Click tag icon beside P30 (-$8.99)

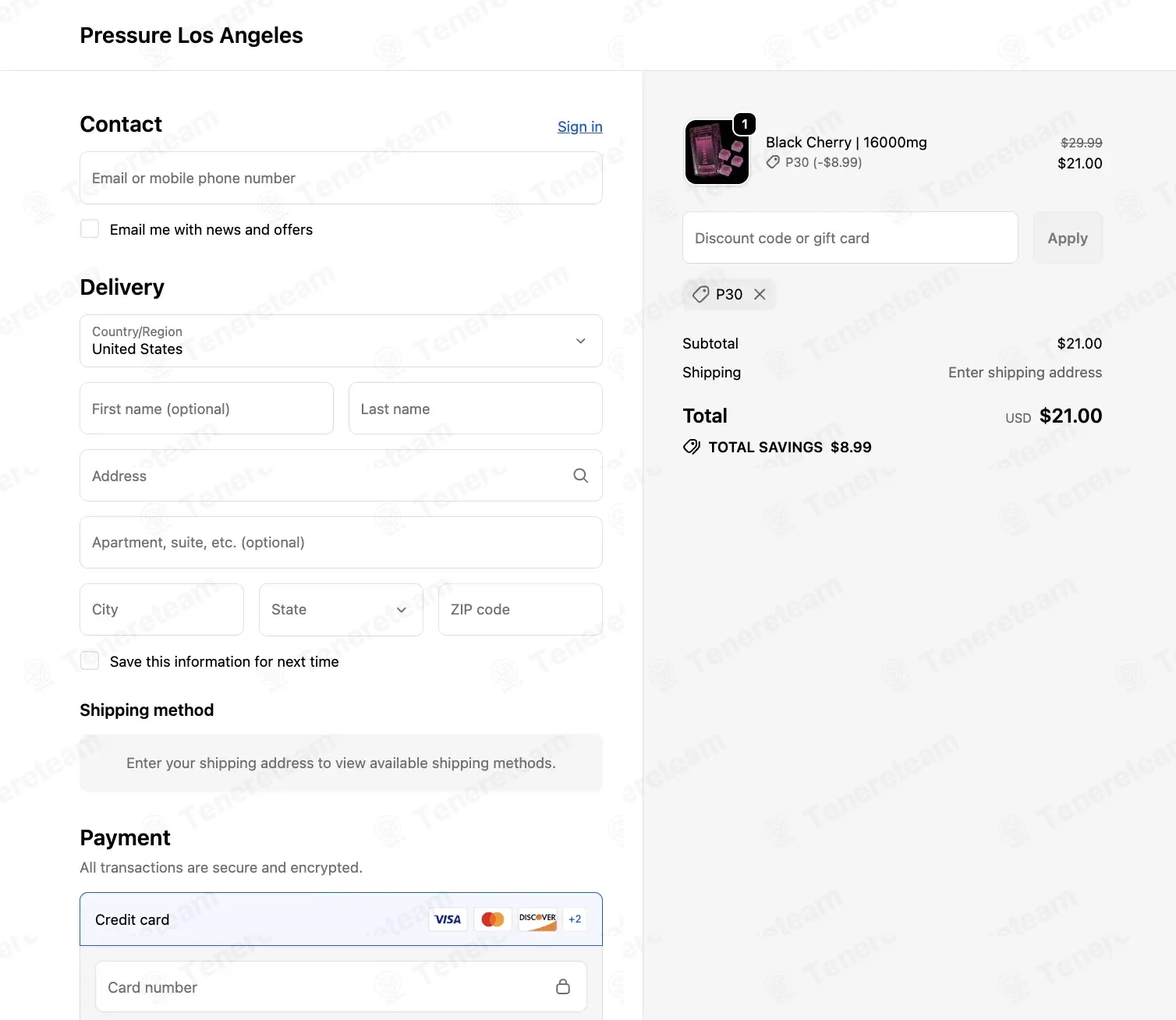773,162
